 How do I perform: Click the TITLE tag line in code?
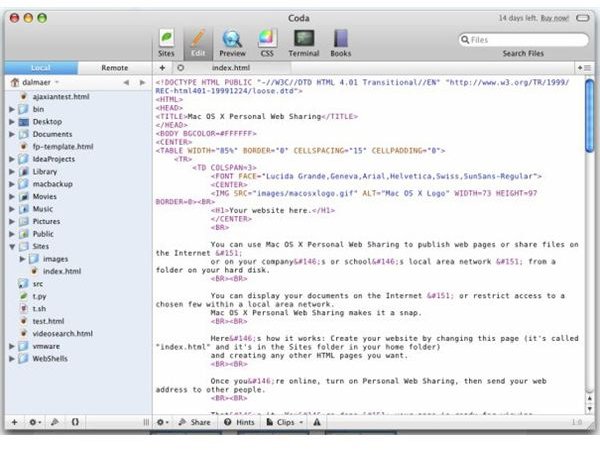[257, 116]
